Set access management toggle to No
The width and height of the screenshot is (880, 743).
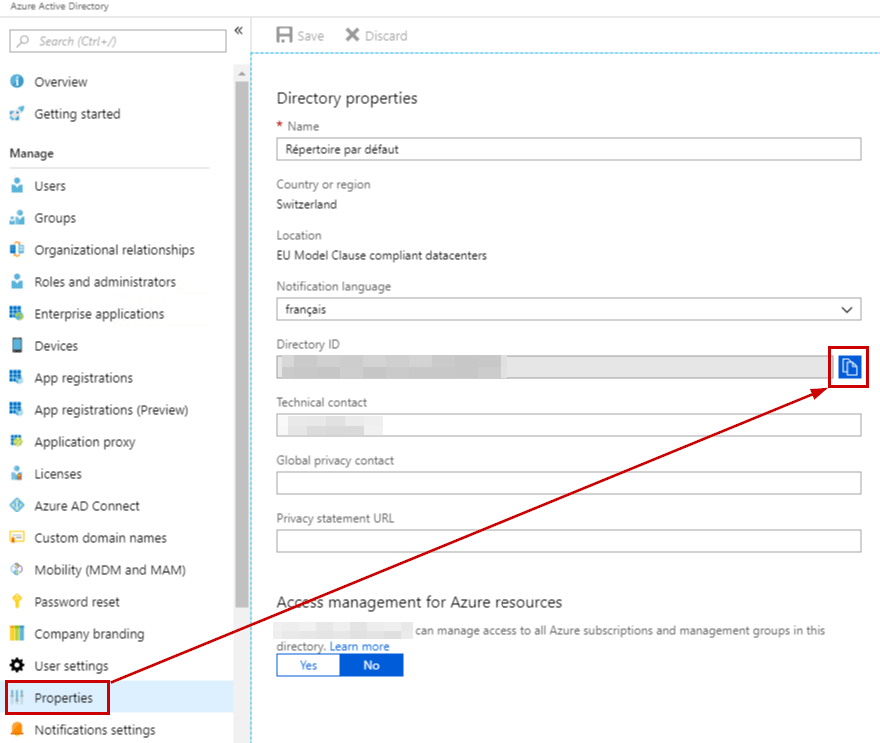click(372, 665)
